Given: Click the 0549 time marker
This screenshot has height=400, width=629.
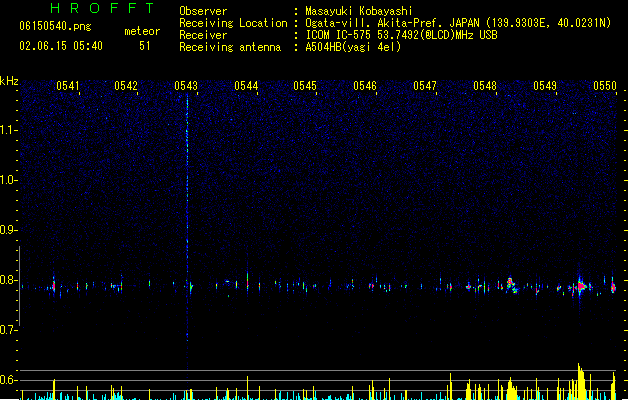Looking at the screenshot, I should [x=545, y=86].
